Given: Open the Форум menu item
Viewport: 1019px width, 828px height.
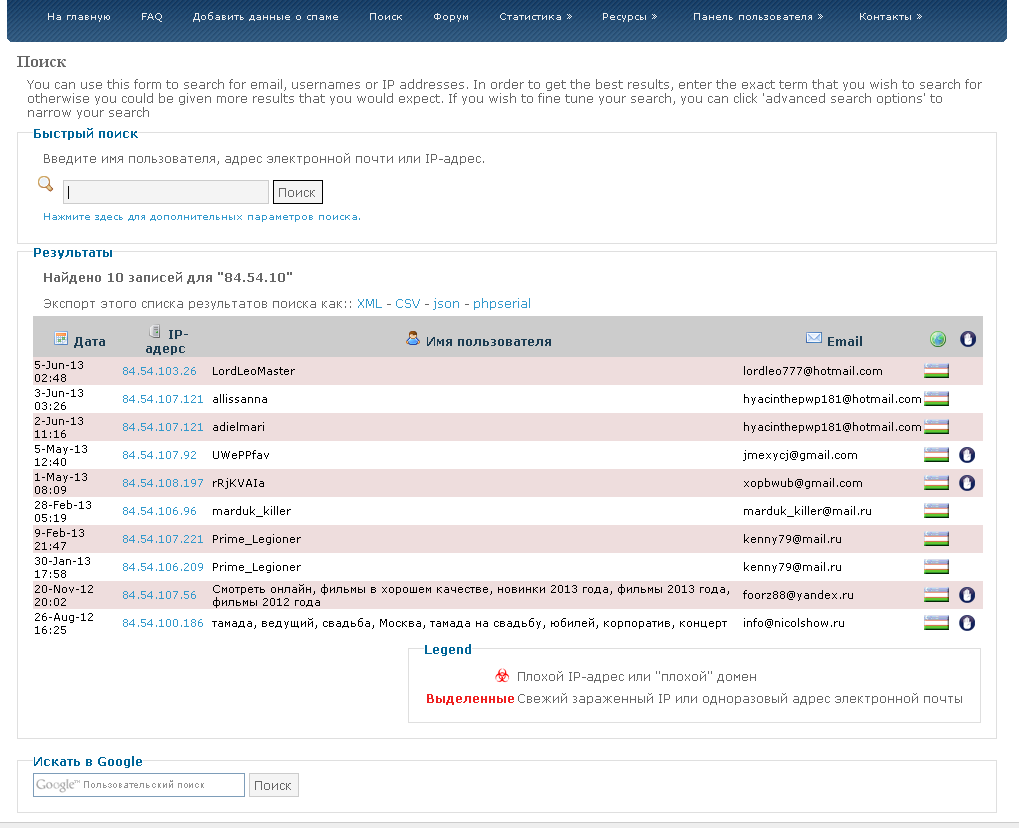Looking at the screenshot, I should tap(451, 17).
